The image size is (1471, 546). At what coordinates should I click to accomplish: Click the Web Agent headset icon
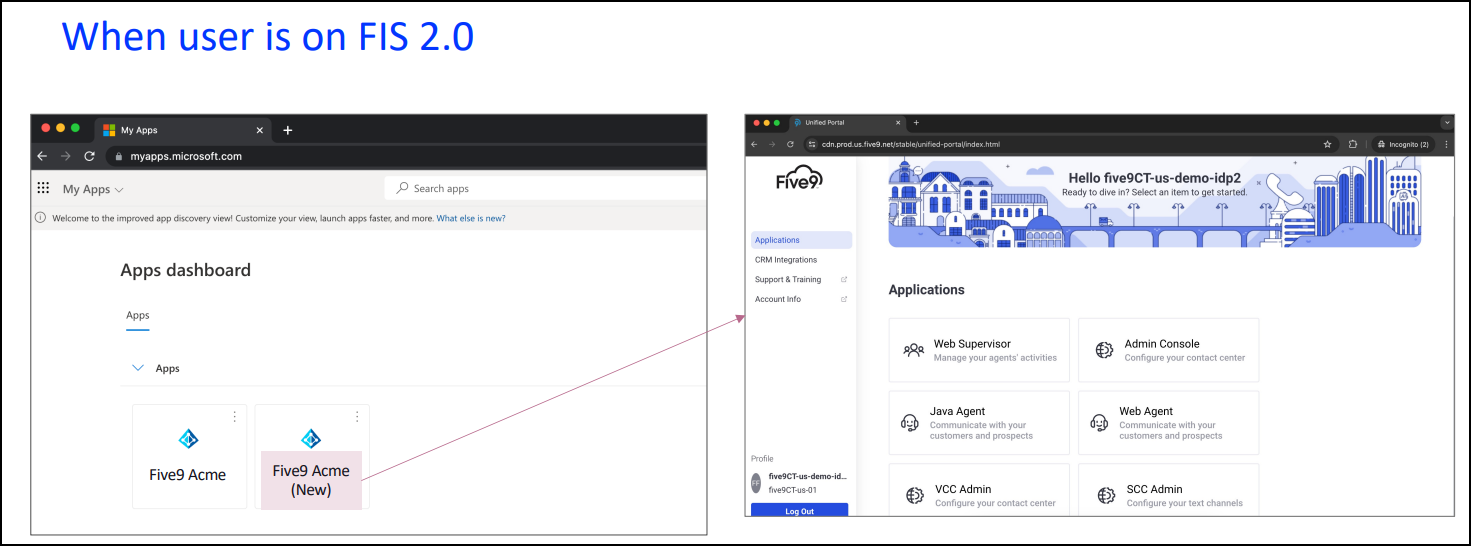pyautogui.click(x=1099, y=423)
